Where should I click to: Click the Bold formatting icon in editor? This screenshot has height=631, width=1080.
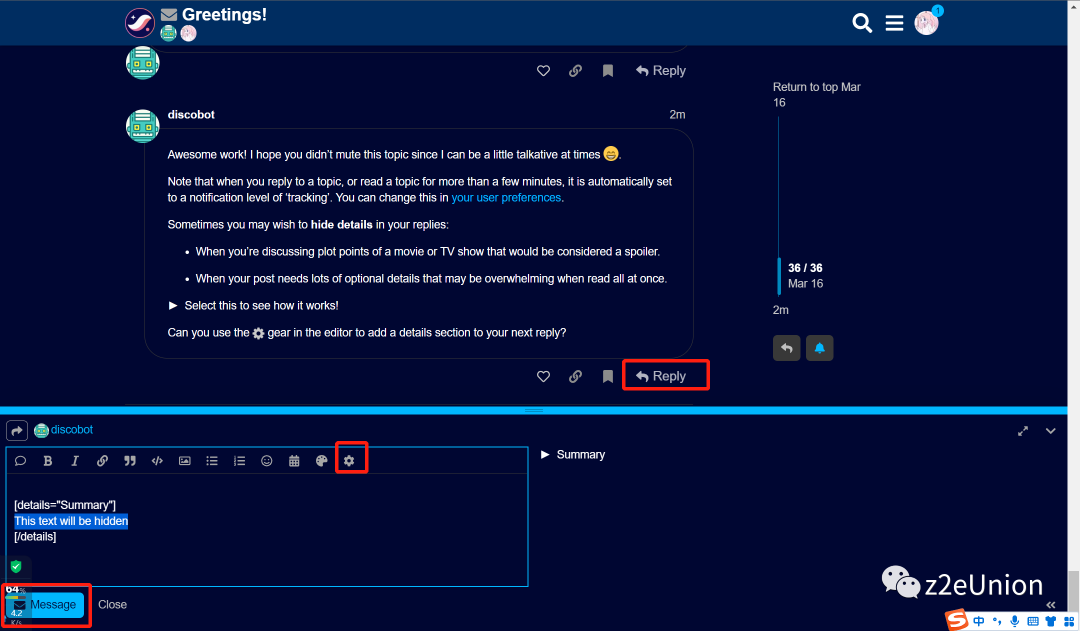(x=47, y=461)
